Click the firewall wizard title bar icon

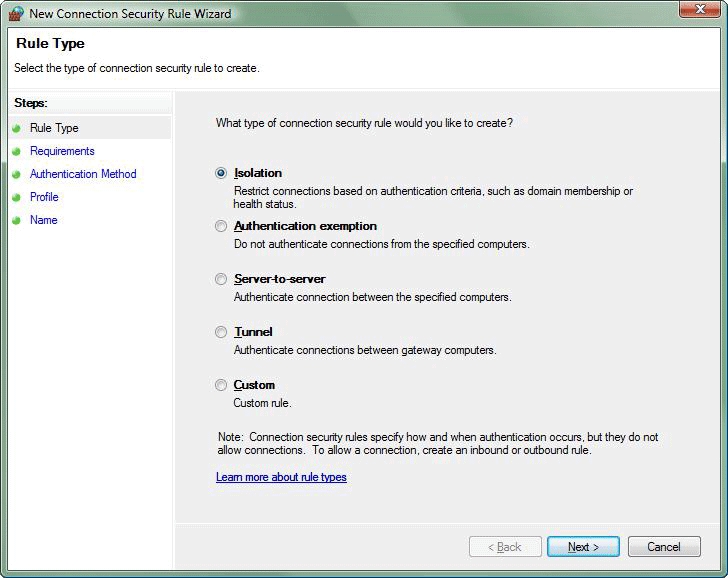(16, 13)
